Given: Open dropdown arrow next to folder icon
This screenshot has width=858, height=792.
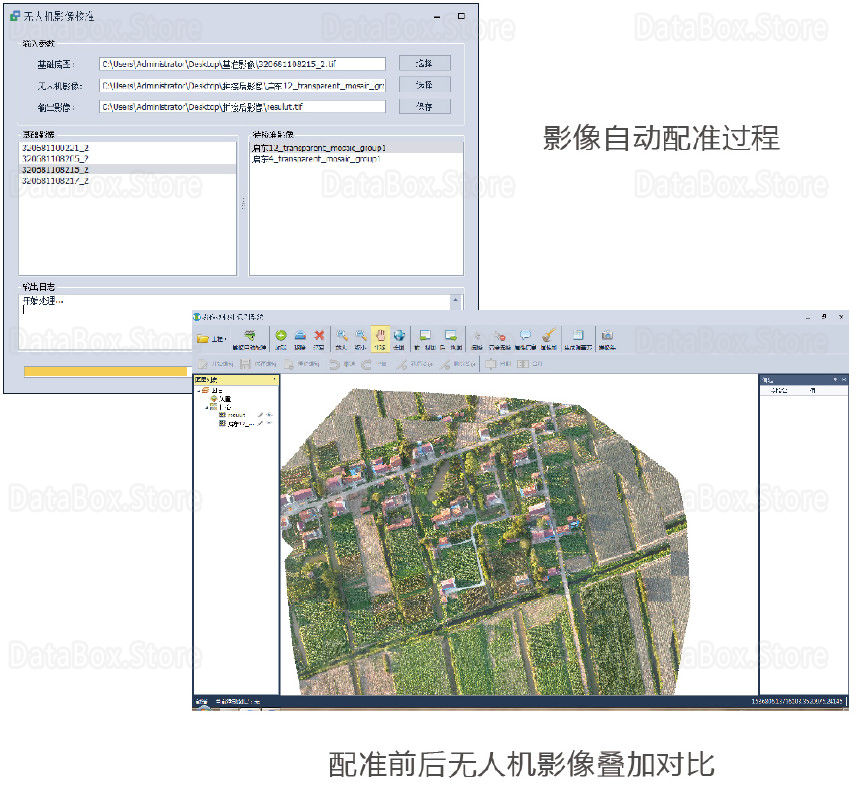Looking at the screenshot, I should [x=225, y=339].
